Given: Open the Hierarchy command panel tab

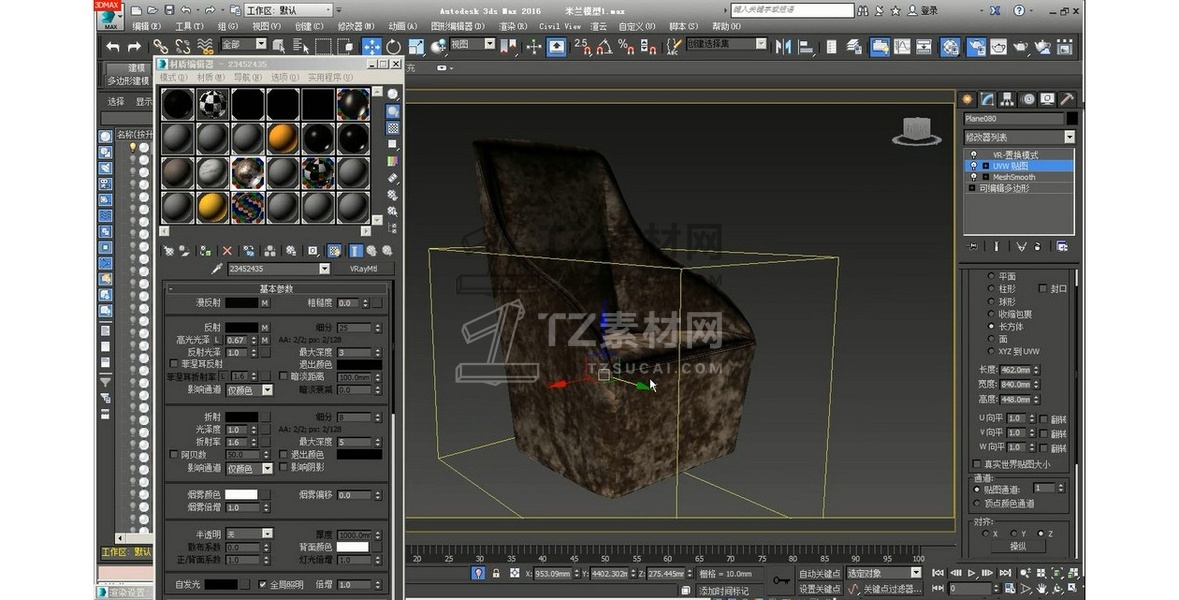Looking at the screenshot, I should [1008, 99].
